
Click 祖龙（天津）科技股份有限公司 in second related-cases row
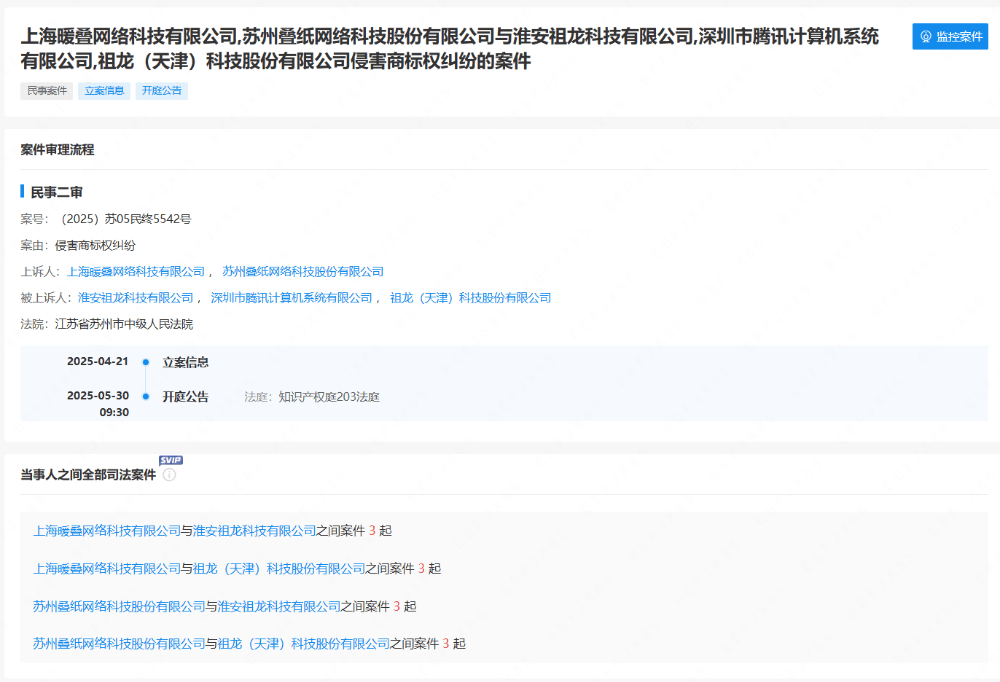click(x=279, y=569)
